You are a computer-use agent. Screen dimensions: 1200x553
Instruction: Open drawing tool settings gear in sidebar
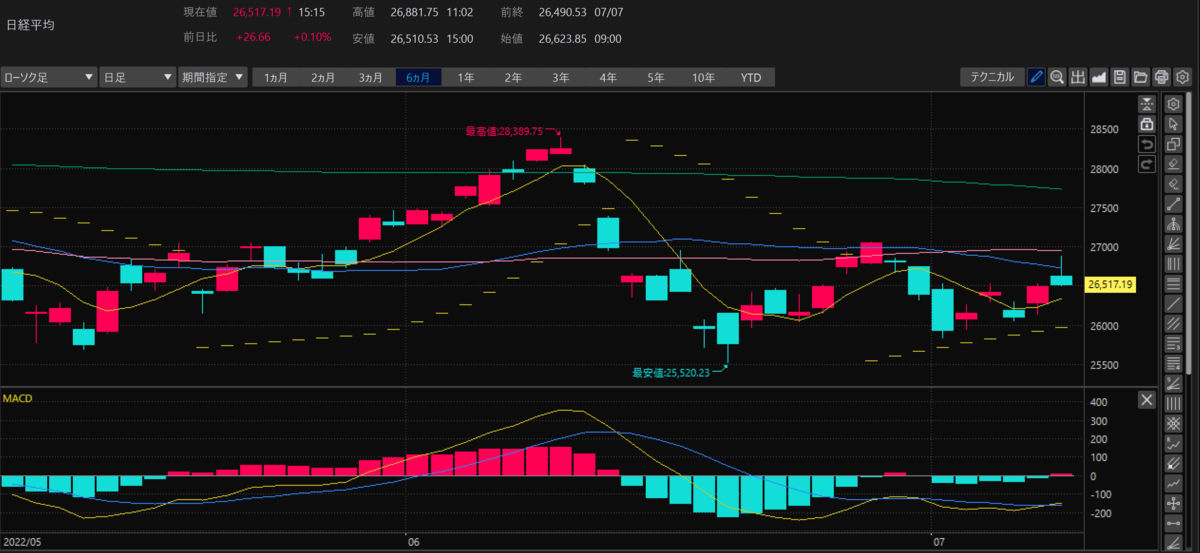pos(1175,105)
